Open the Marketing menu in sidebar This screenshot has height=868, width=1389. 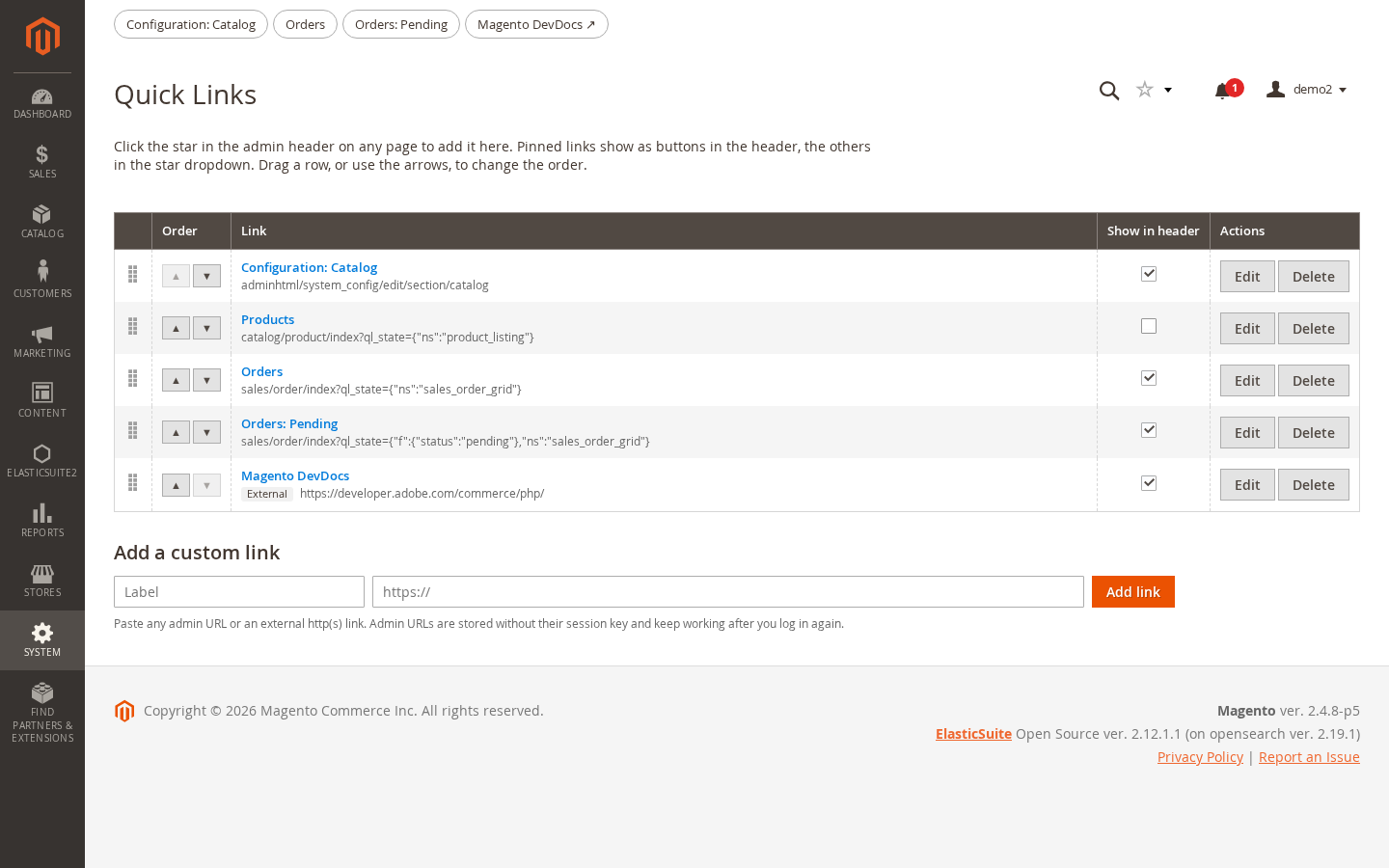pos(42,340)
